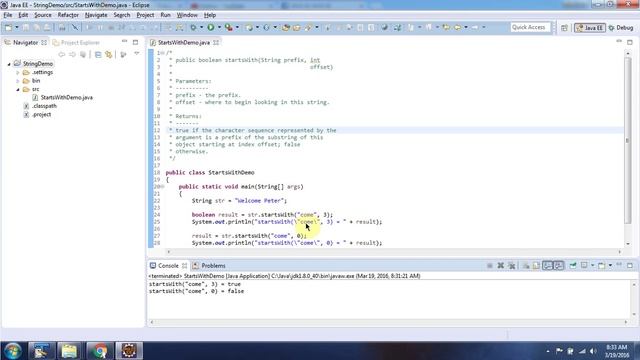Click Remove All Terminated Launches console icon
This screenshot has width=640, height=360.
(x=512, y=266)
